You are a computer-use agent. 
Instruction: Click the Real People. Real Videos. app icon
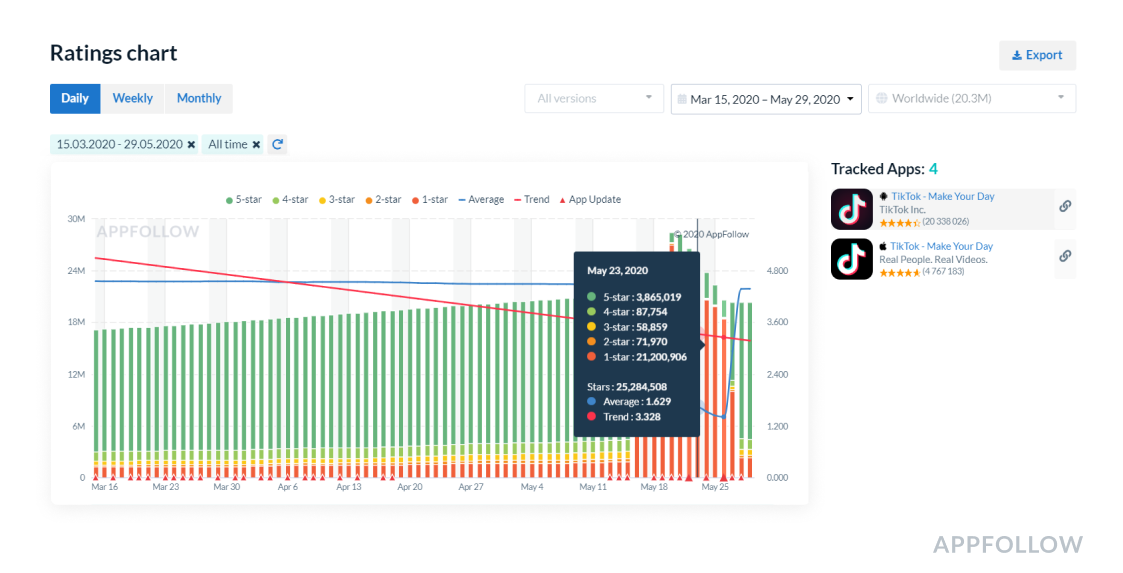(x=851, y=259)
